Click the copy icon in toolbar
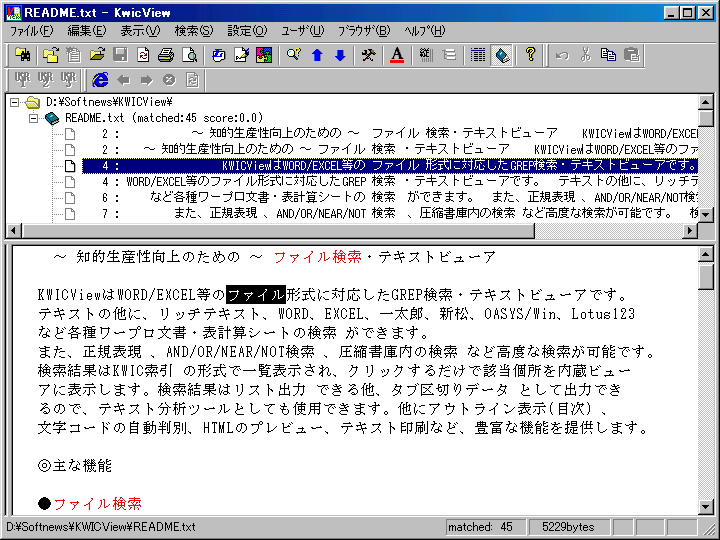 (x=608, y=56)
